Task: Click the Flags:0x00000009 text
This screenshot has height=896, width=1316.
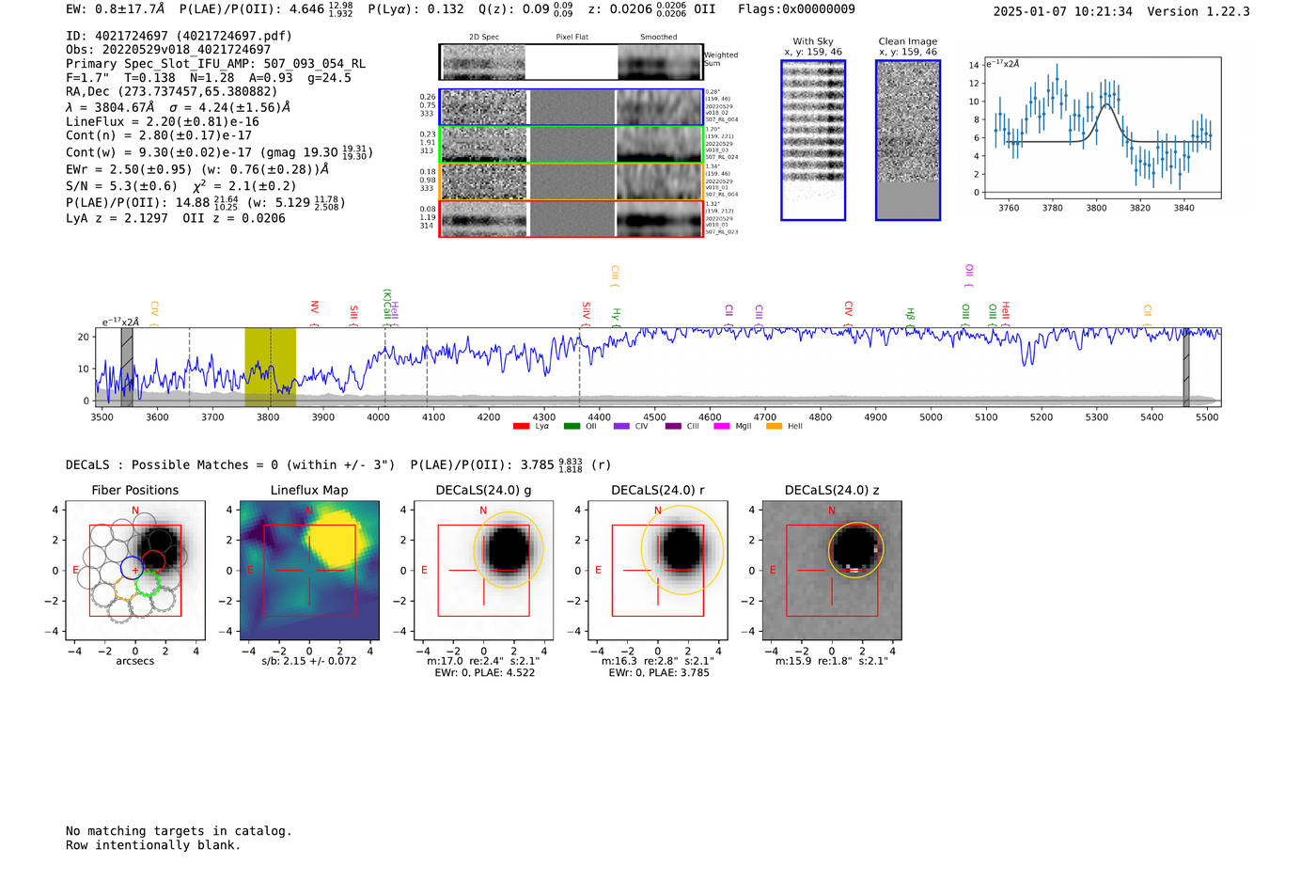Action: (796, 9)
